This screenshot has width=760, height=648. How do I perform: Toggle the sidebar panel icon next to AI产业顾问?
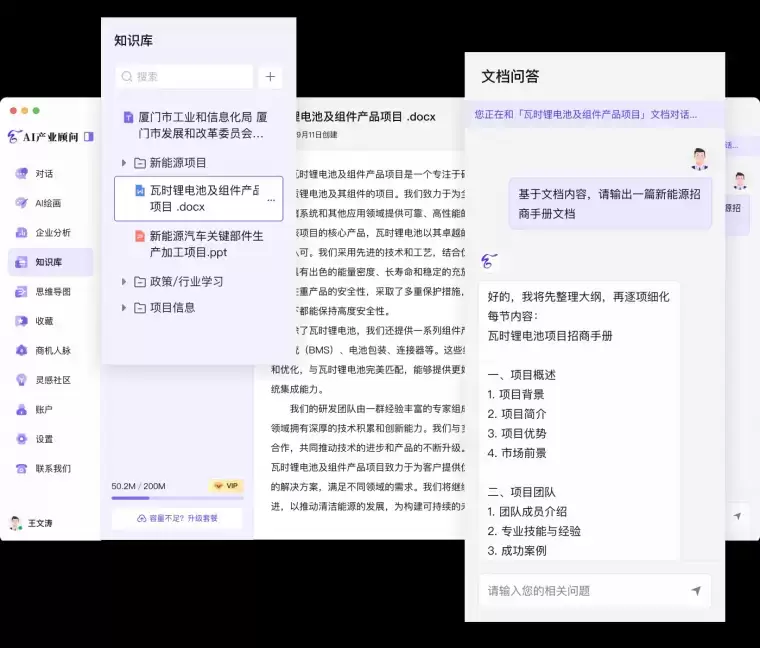[x=89, y=136]
